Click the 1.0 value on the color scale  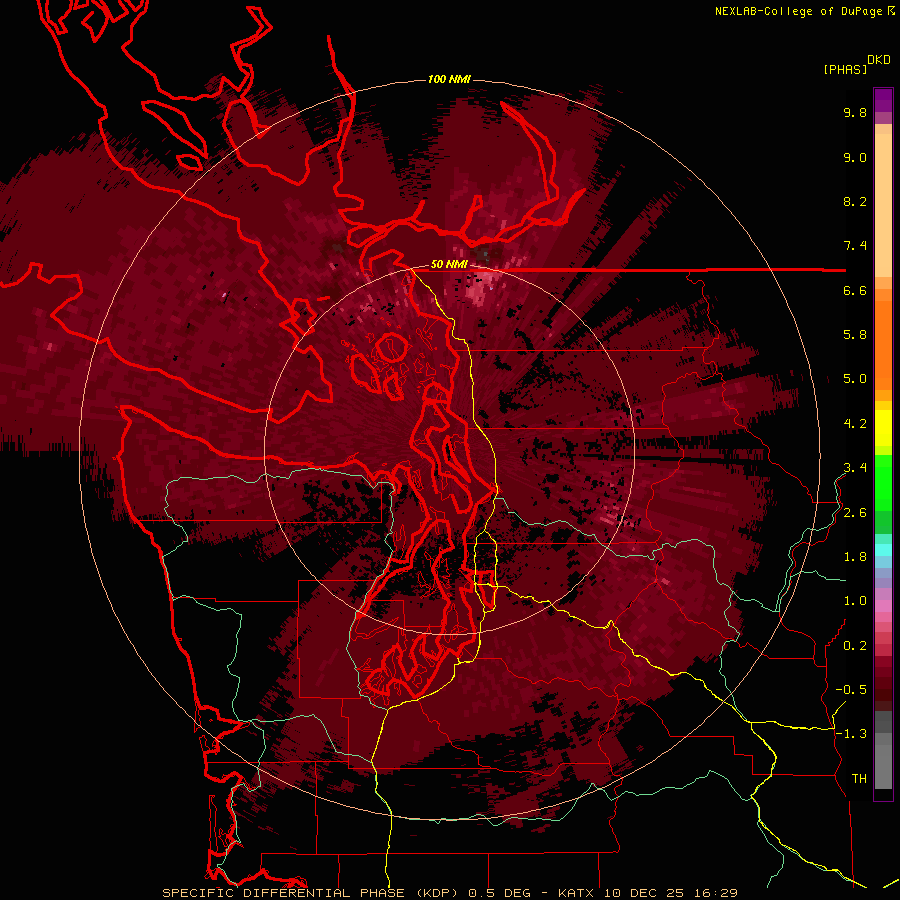click(x=855, y=601)
